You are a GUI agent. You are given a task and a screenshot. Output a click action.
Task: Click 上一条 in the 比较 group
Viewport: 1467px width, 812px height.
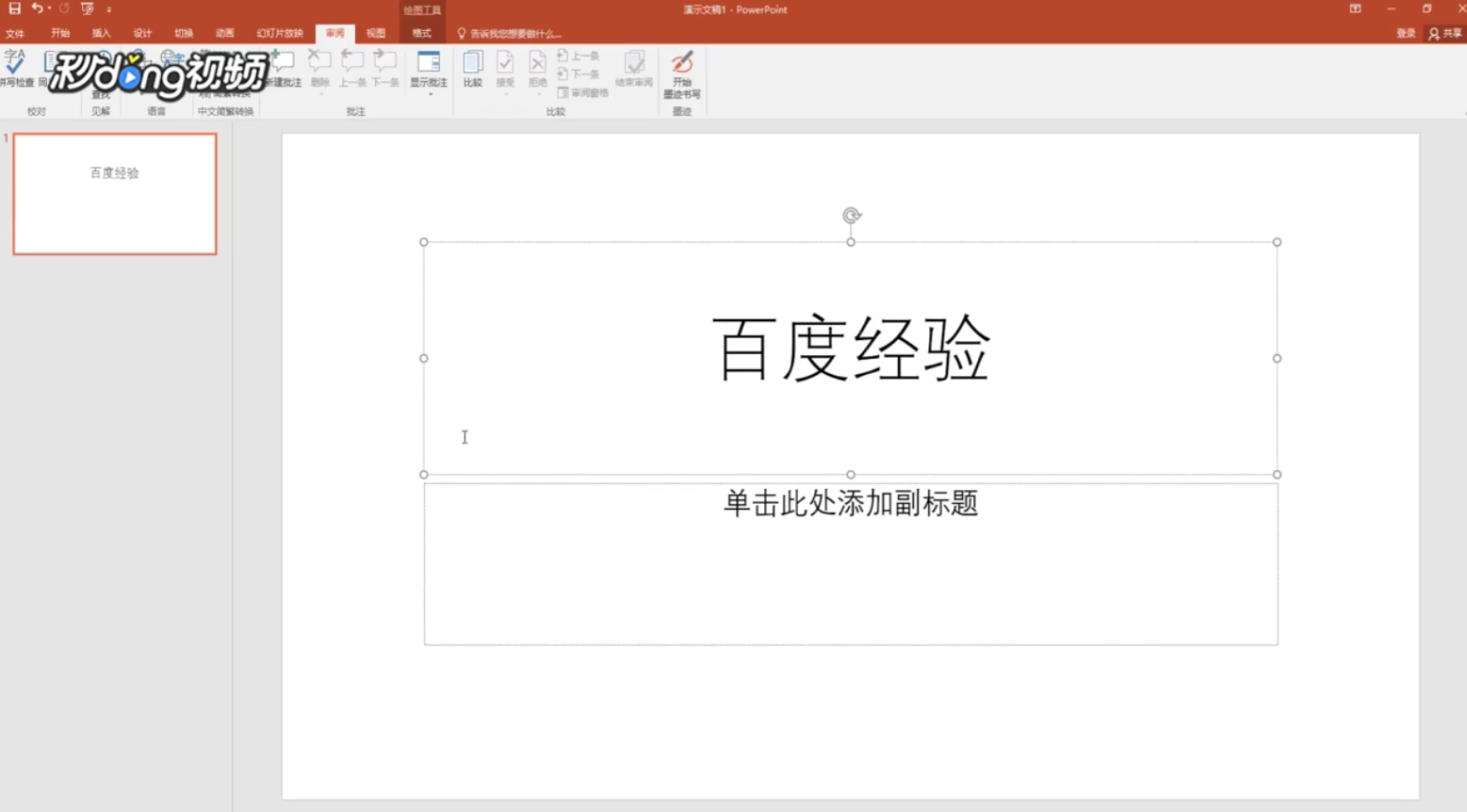pos(579,56)
